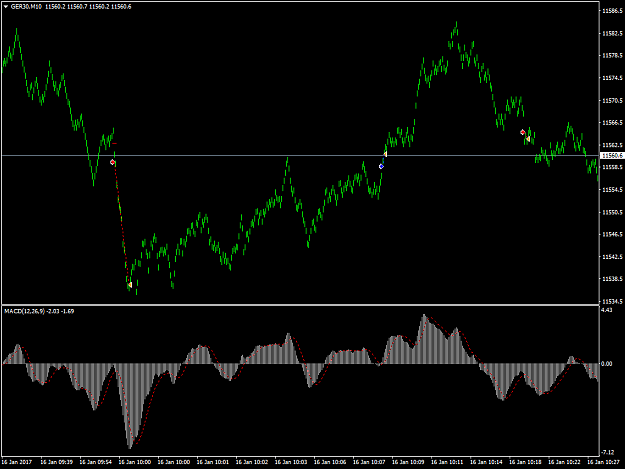Click time axis label 16 Jan 10:07
The image size is (625, 469).
click(x=369, y=462)
